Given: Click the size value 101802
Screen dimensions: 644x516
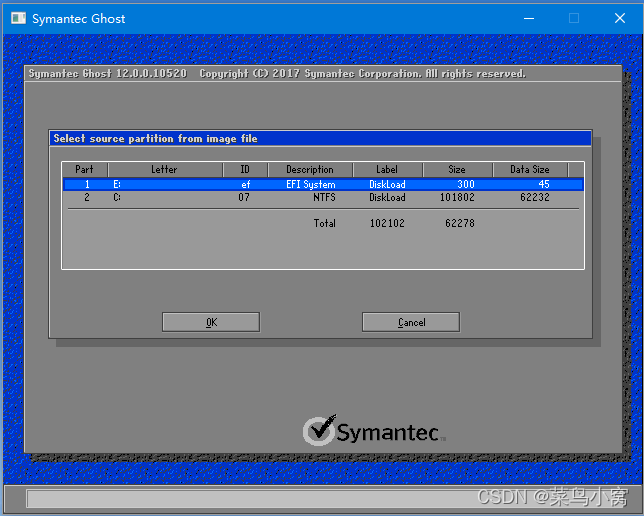Looking at the screenshot, I should 457,198.
